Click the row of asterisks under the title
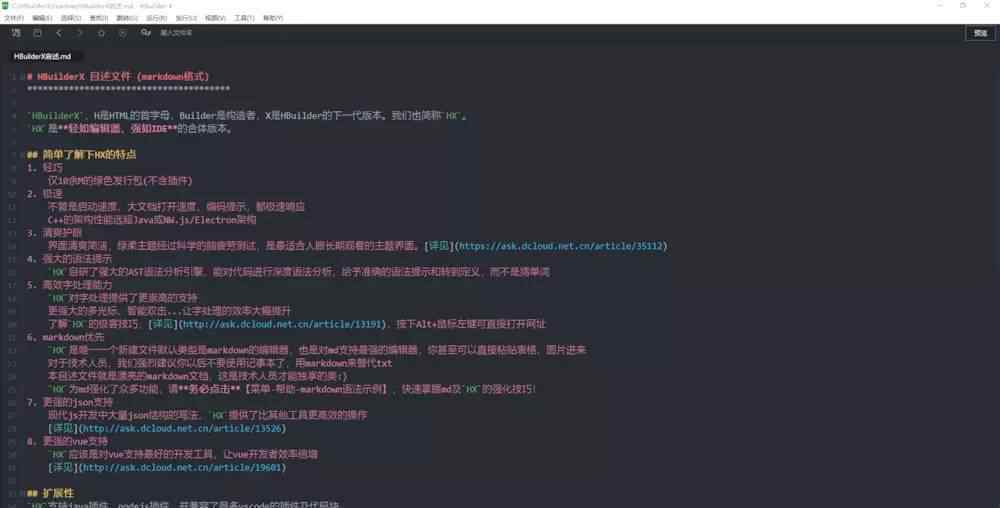Screen dimensions: 1000x508 click(128, 89)
